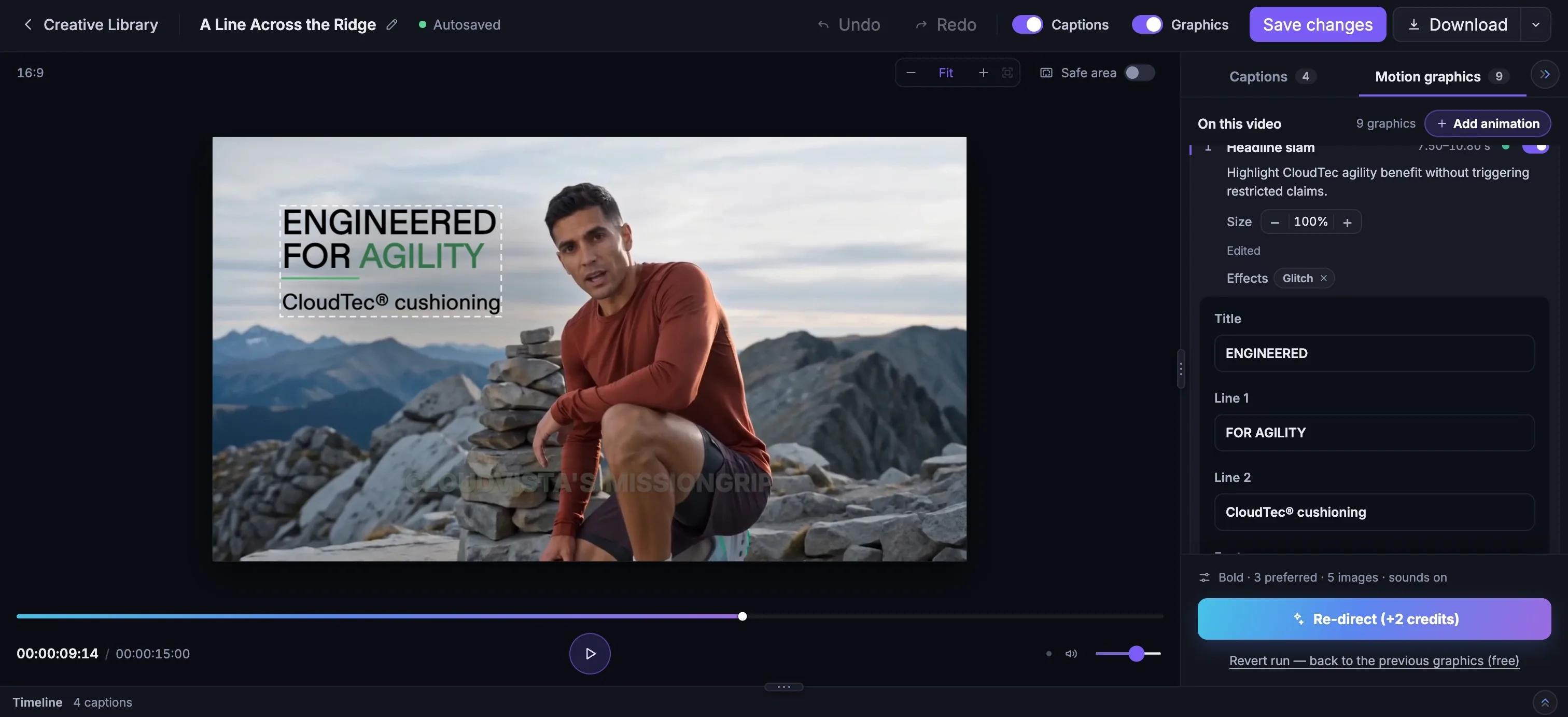Toggle Graphics switch off
This screenshot has width=1568, height=717.
1147,24
